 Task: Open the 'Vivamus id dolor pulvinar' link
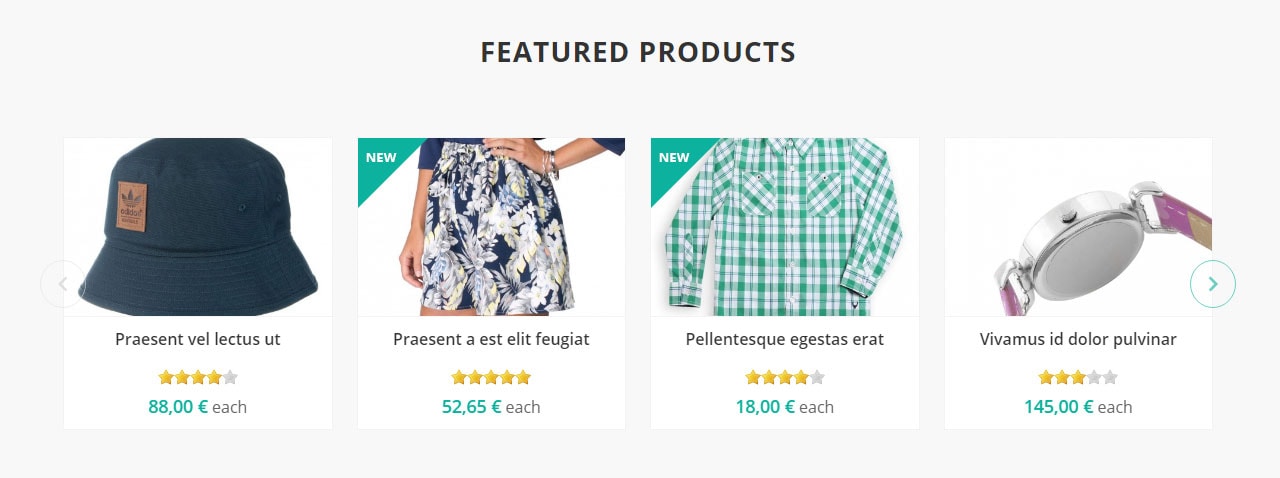1078,339
